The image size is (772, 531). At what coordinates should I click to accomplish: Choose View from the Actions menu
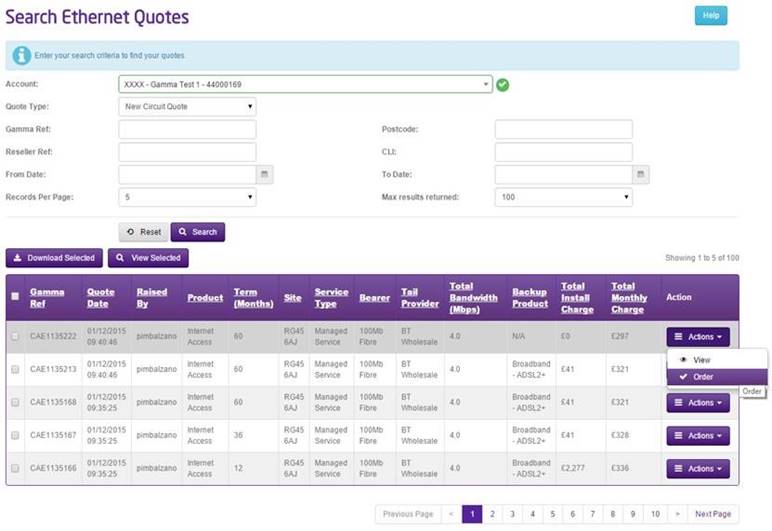click(x=717, y=360)
